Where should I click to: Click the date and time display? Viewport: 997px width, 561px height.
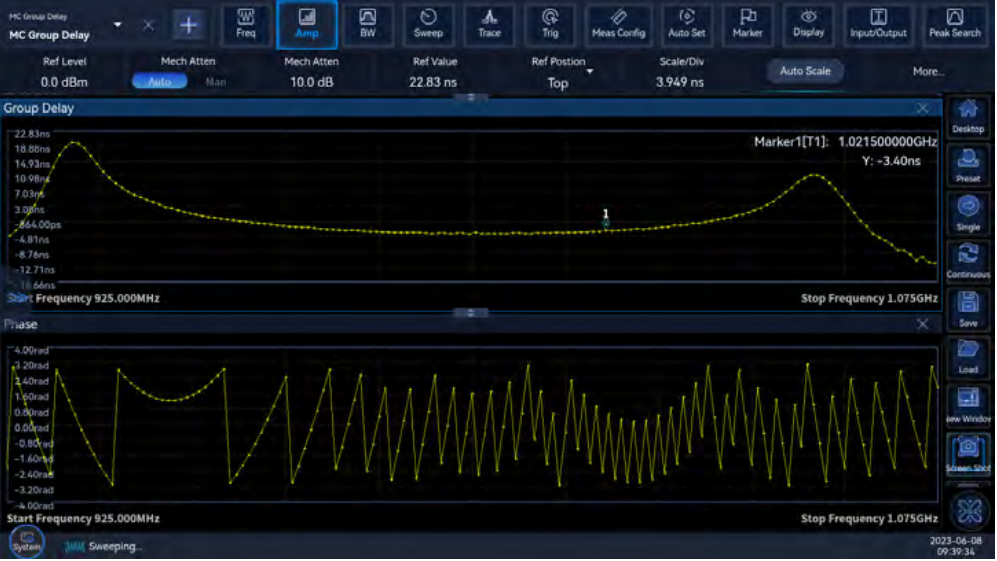955,546
